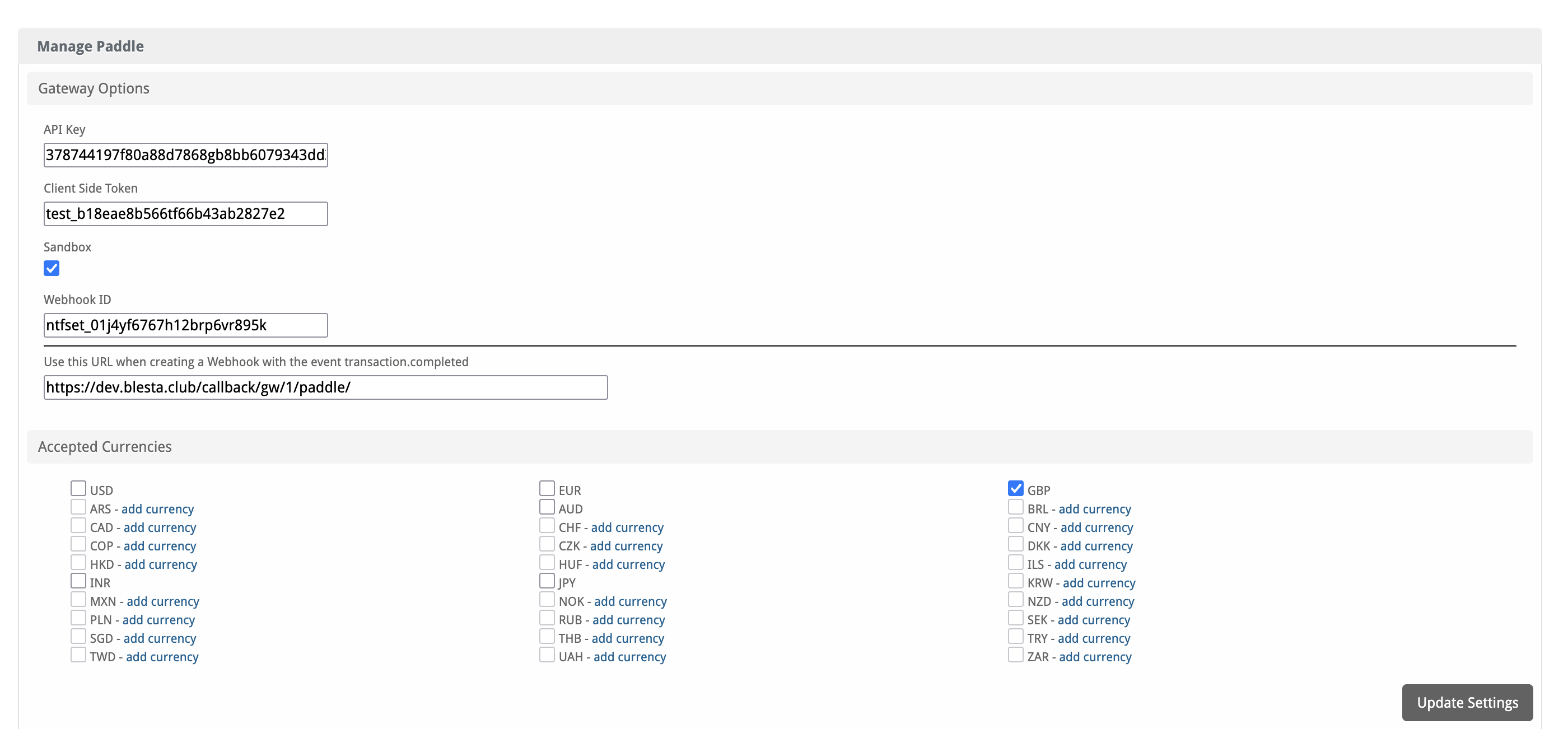The width and height of the screenshot is (1568, 729).
Task: Click the Sandbox label text
Action: tap(68, 247)
